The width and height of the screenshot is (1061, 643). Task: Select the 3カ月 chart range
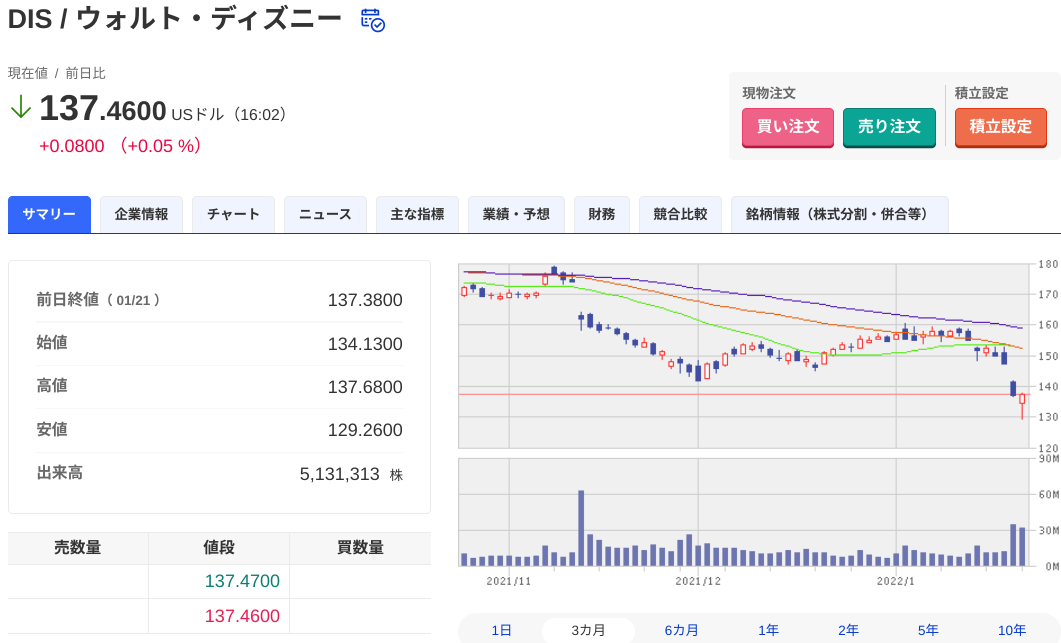click(588, 630)
